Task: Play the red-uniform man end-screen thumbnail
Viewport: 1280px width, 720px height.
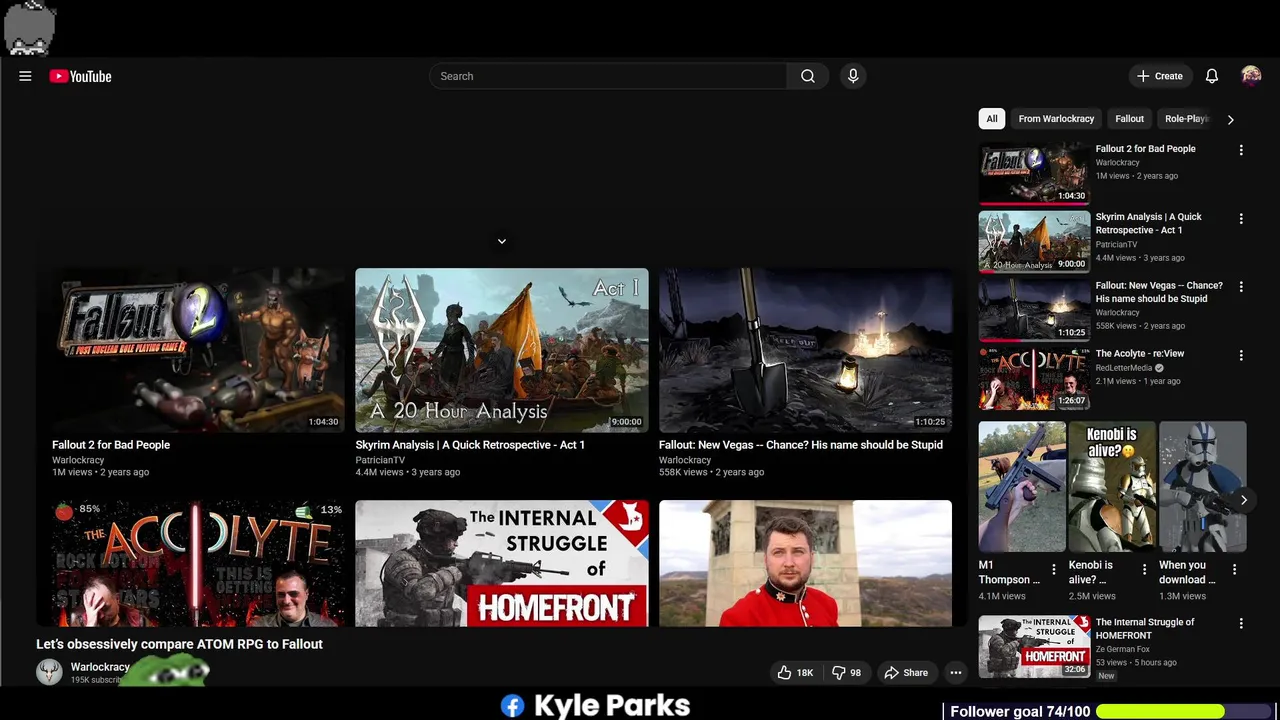Action: coord(805,564)
